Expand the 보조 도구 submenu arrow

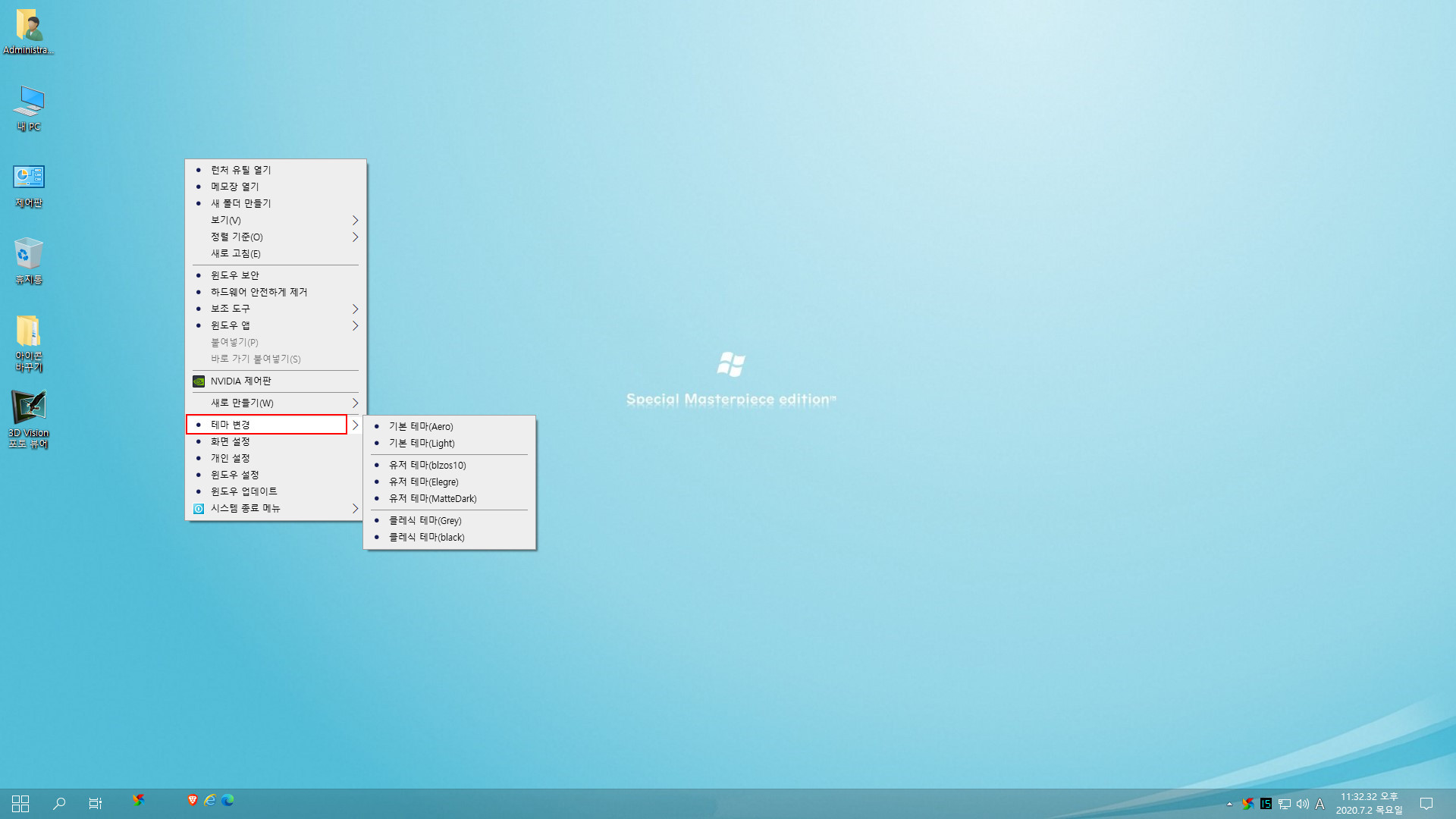[x=355, y=309]
